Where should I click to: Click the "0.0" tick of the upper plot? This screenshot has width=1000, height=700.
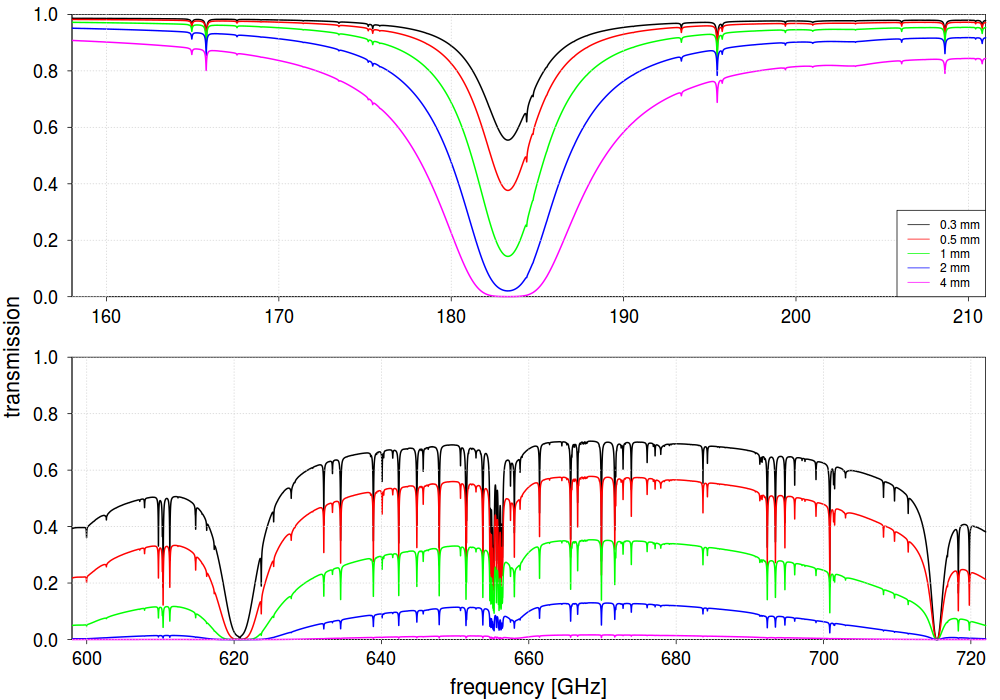(x=45, y=297)
